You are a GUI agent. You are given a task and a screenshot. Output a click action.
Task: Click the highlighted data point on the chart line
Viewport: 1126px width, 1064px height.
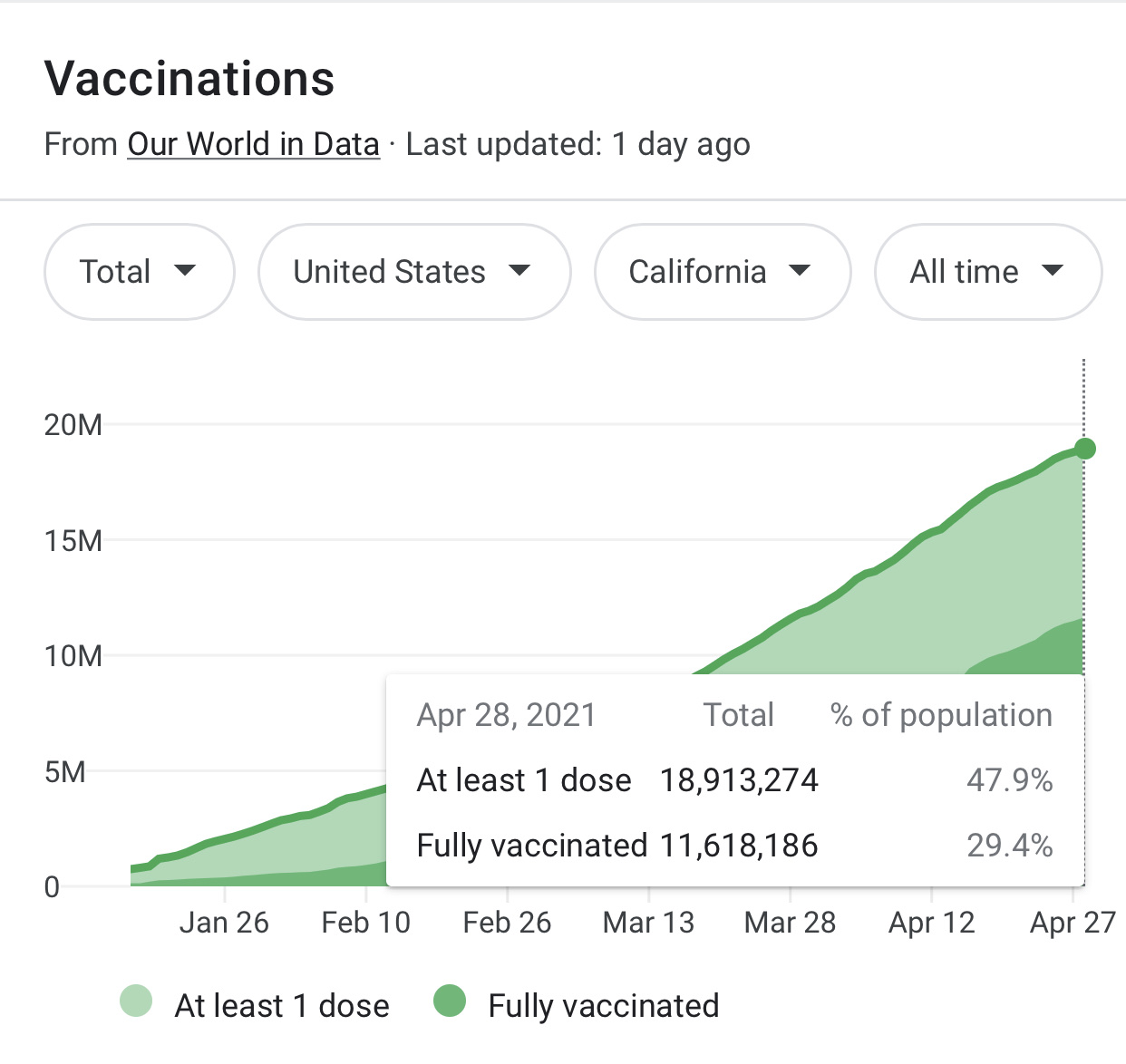coord(1084,449)
